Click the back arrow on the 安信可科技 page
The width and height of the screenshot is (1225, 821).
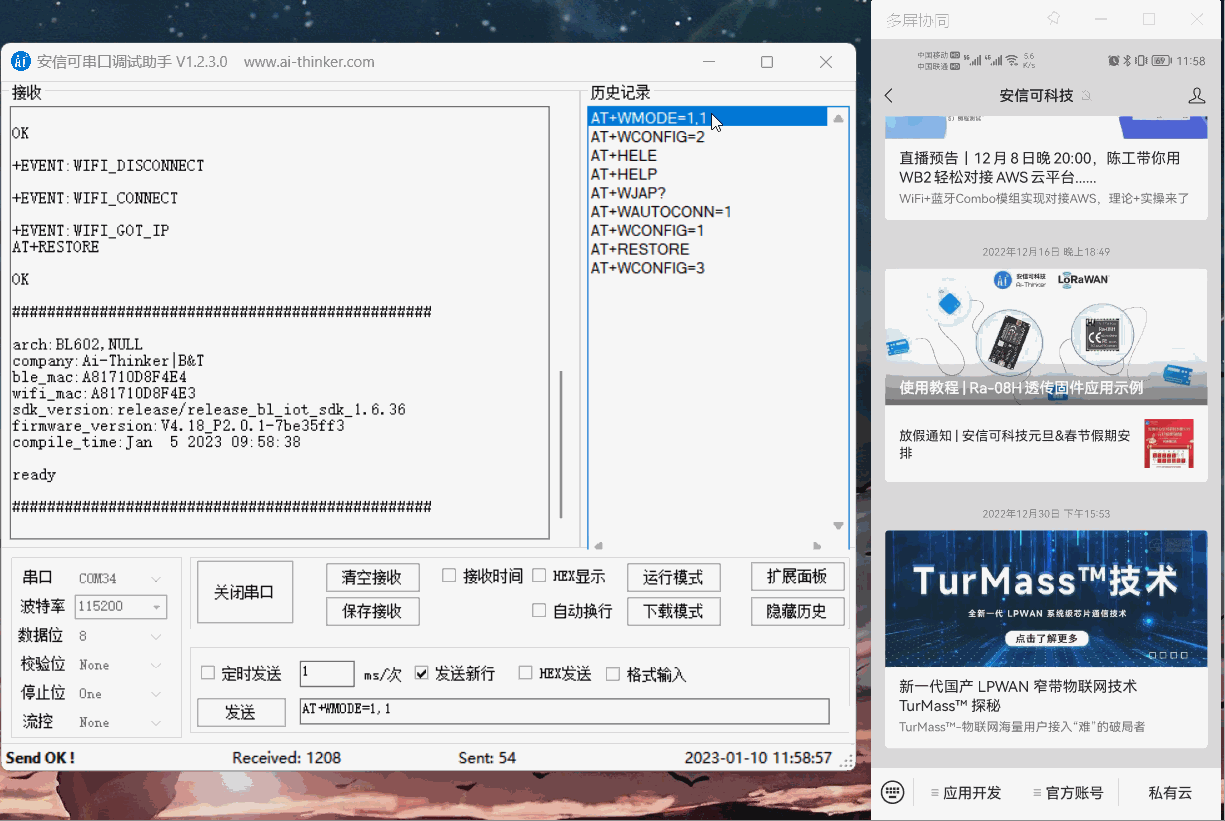[889, 95]
